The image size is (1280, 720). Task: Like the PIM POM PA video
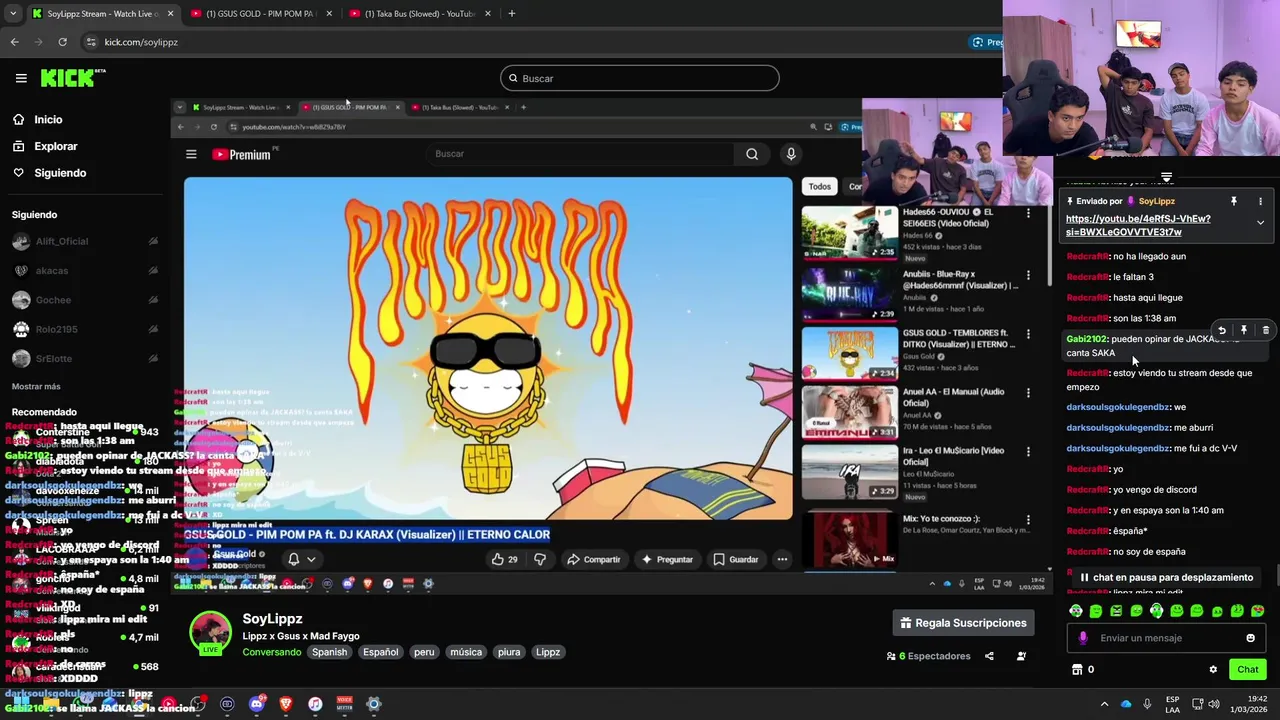tap(504, 559)
